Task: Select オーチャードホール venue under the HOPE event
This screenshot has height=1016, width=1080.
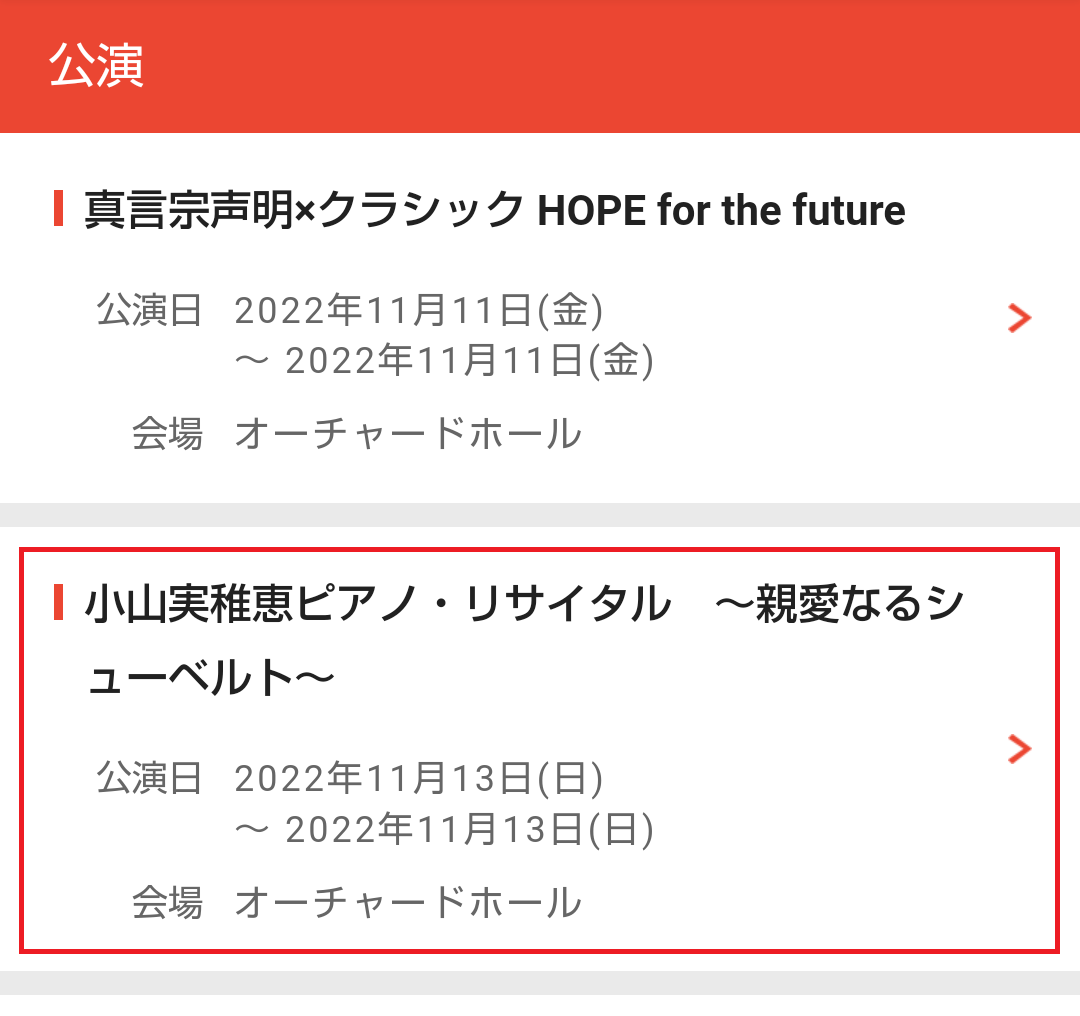Action: click(x=407, y=435)
